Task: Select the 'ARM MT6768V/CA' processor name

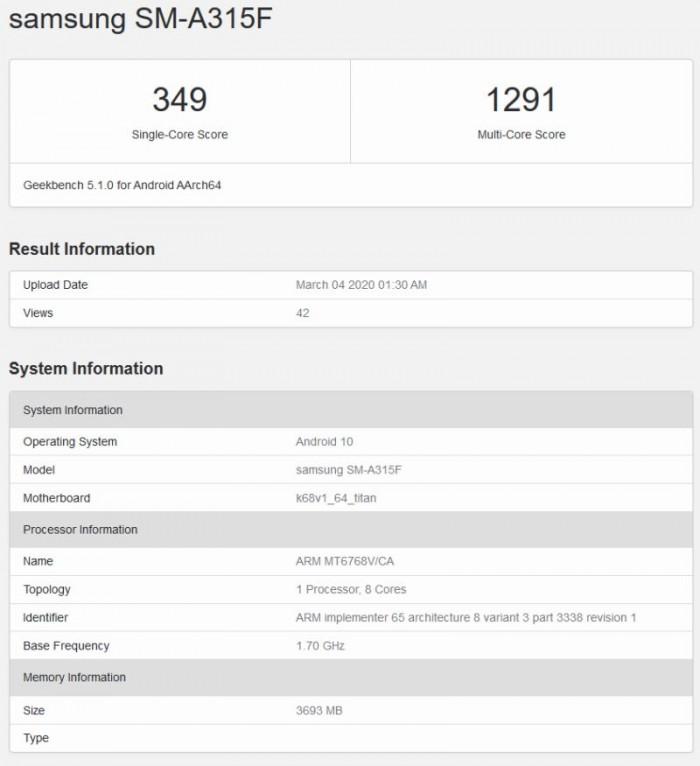Action: coord(345,561)
